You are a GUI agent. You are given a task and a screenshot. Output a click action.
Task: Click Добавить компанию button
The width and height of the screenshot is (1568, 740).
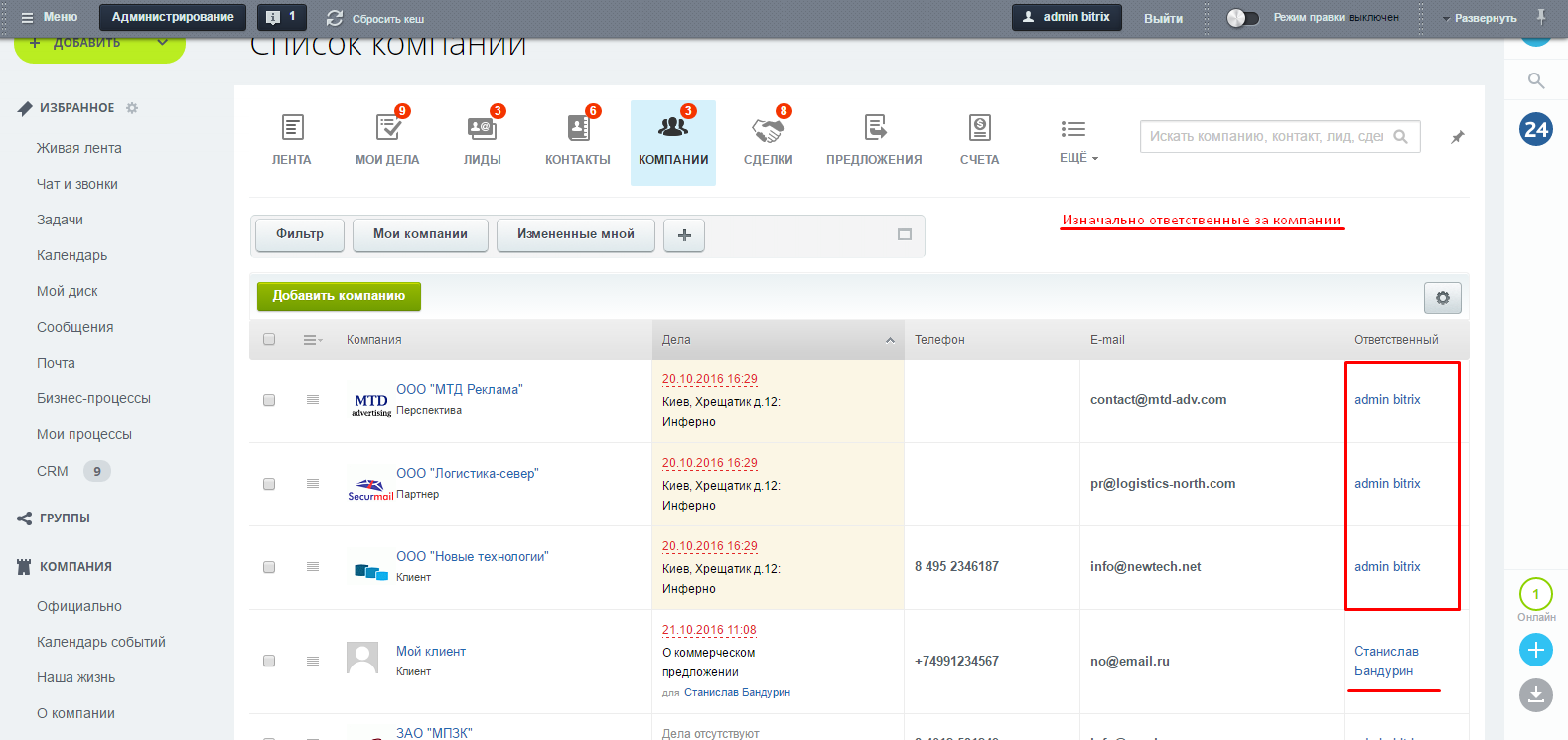point(339,296)
